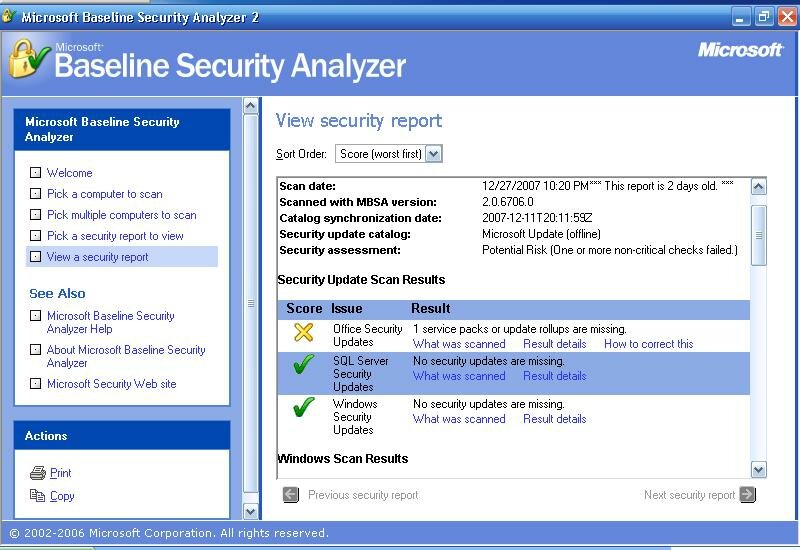The width and height of the screenshot is (800, 550).
Task: Click Next security report text
Action: [689, 495]
